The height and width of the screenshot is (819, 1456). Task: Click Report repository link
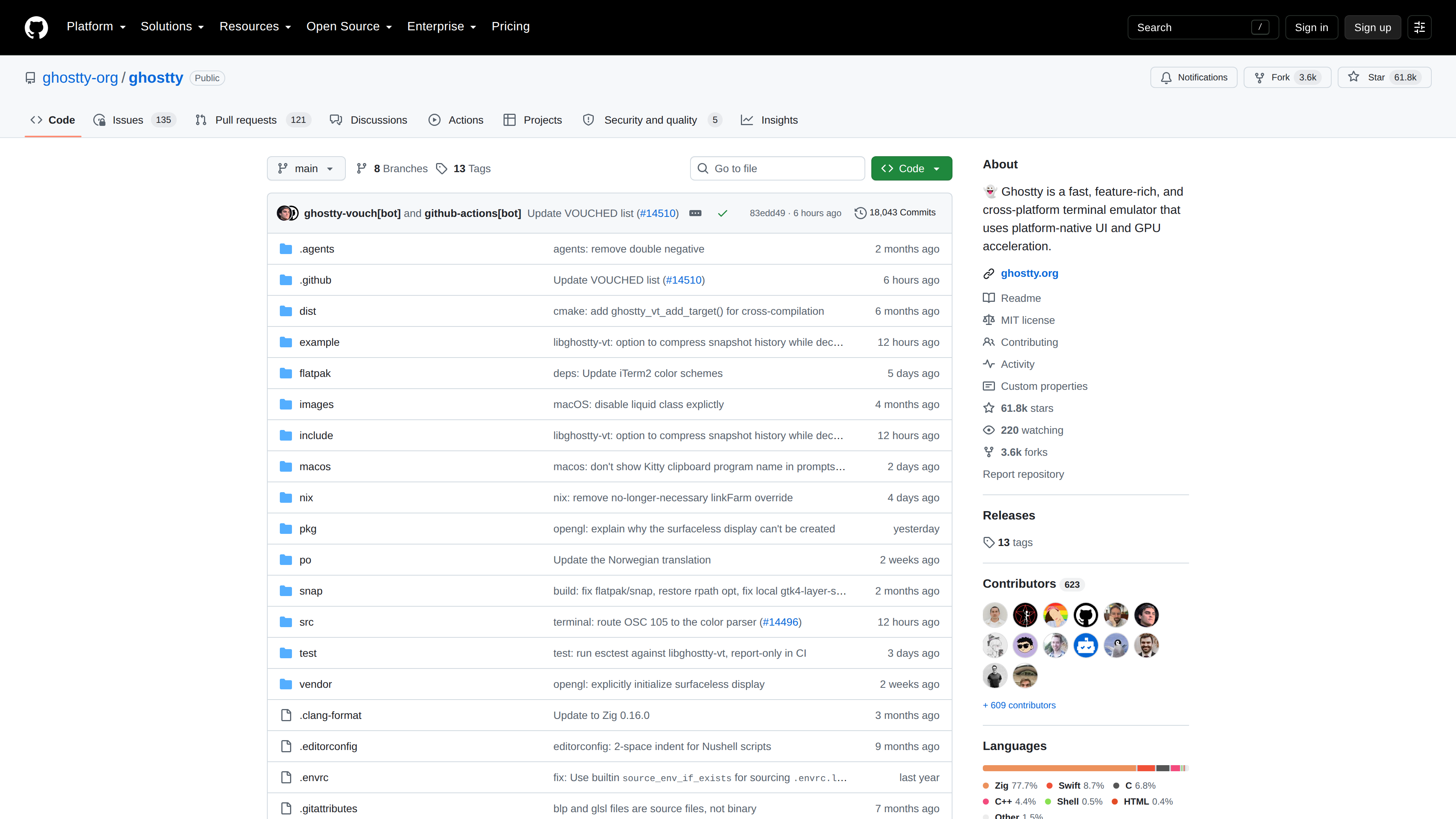point(1023,474)
